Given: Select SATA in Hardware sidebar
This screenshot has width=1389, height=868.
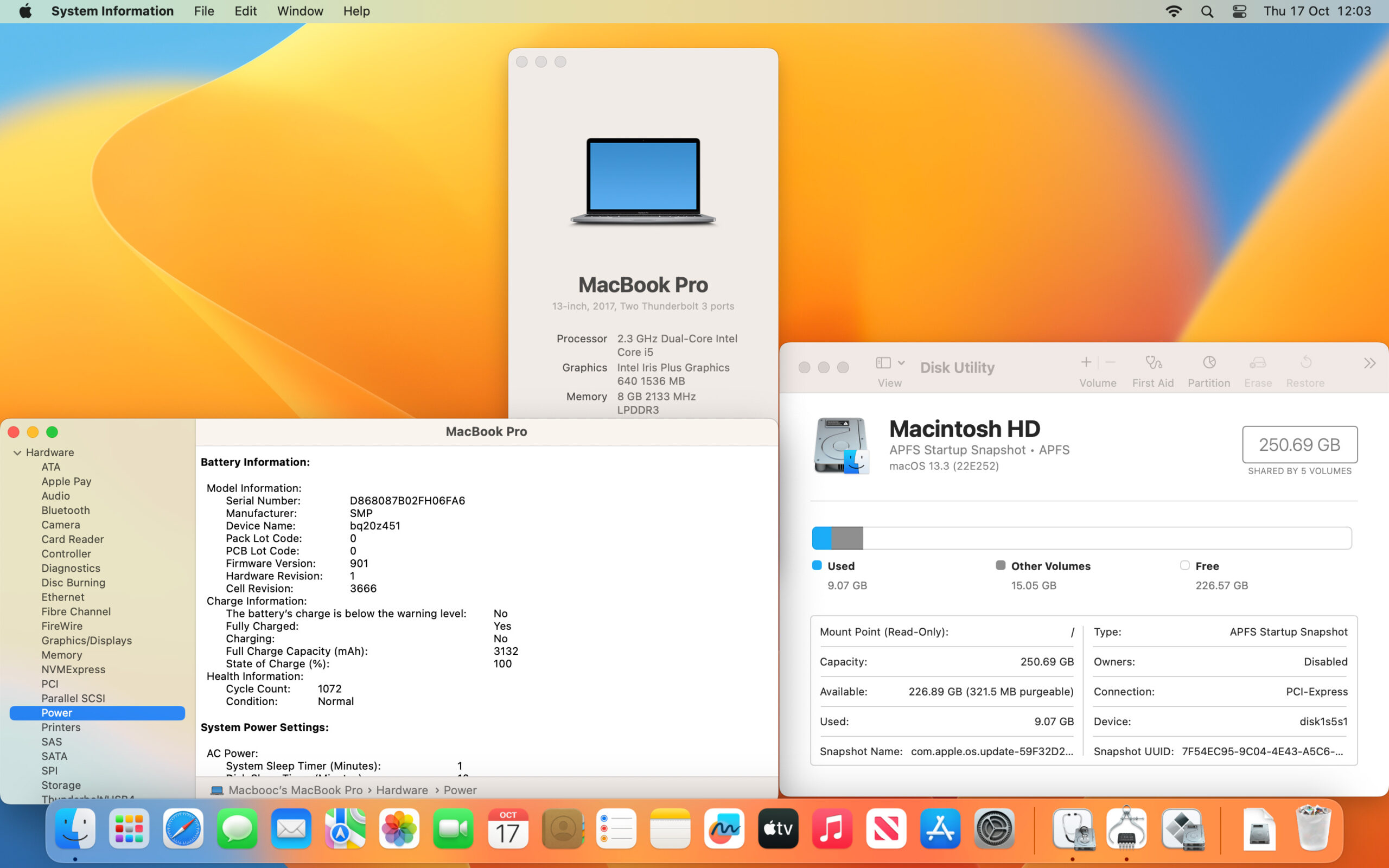Looking at the screenshot, I should click(x=54, y=757).
